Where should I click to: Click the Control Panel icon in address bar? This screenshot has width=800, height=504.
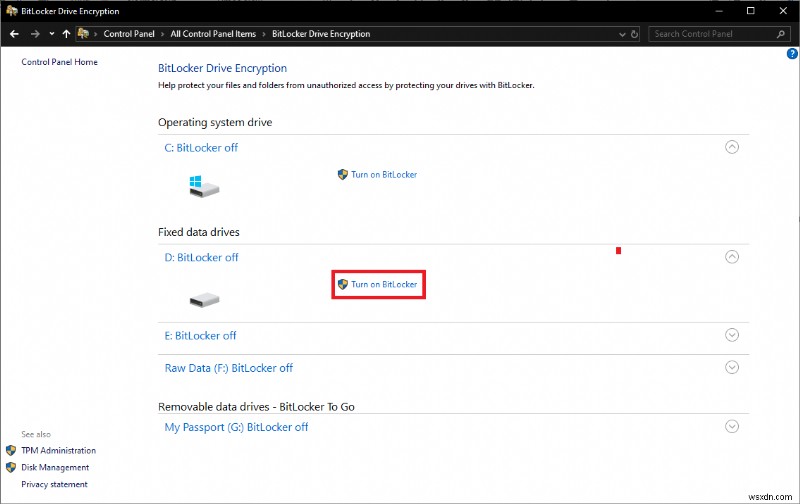tap(83, 34)
